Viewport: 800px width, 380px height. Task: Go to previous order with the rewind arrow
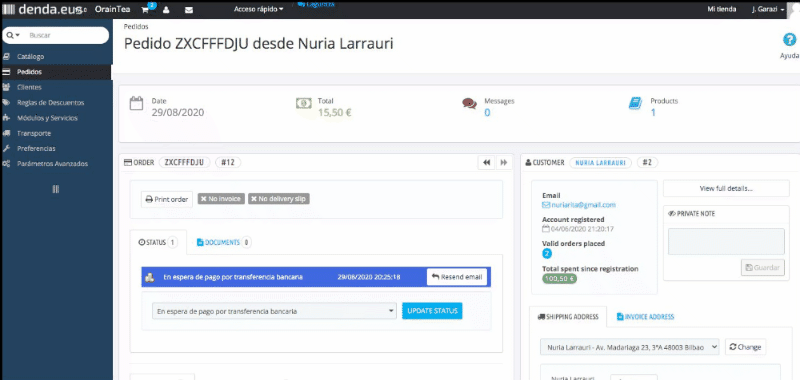[x=486, y=162]
